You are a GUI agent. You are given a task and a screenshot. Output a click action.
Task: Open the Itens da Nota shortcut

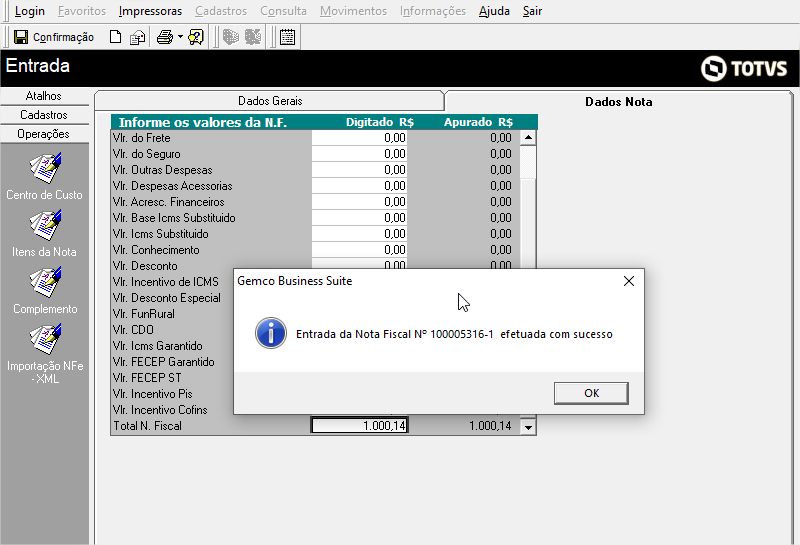tap(45, 234)
